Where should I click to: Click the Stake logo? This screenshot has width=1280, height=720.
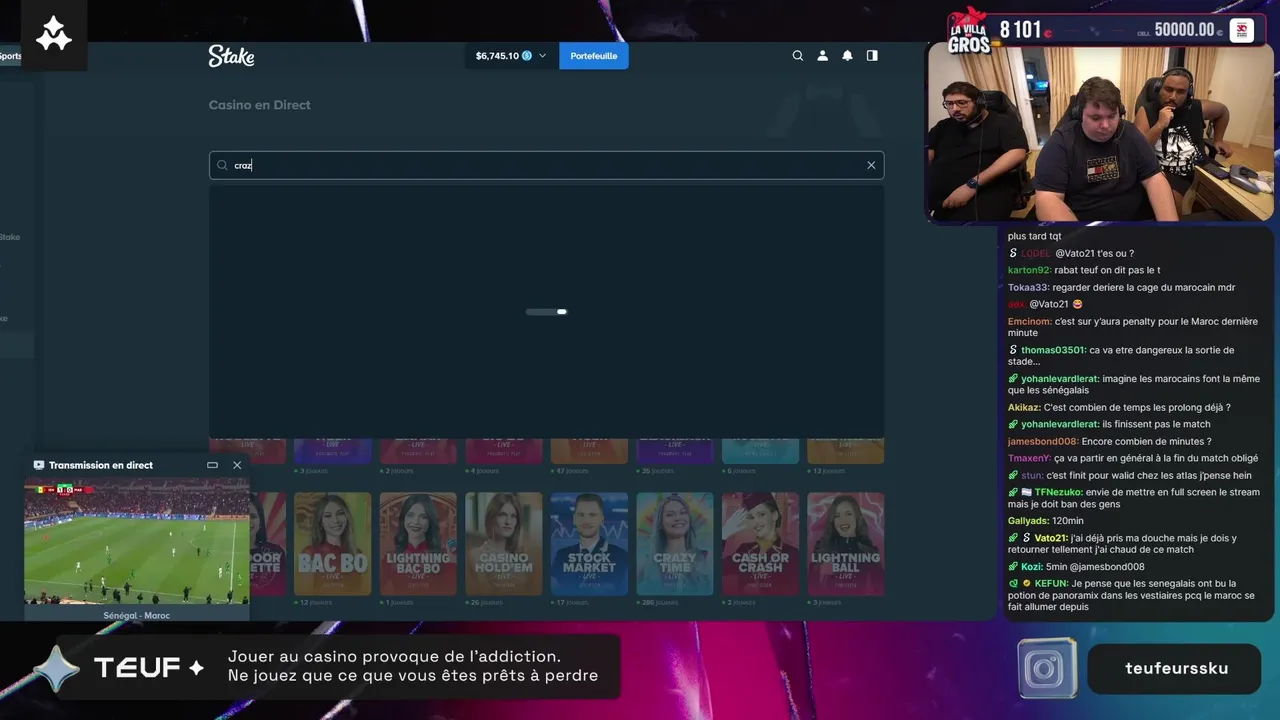pyautogui.click(x=231, y=56)
